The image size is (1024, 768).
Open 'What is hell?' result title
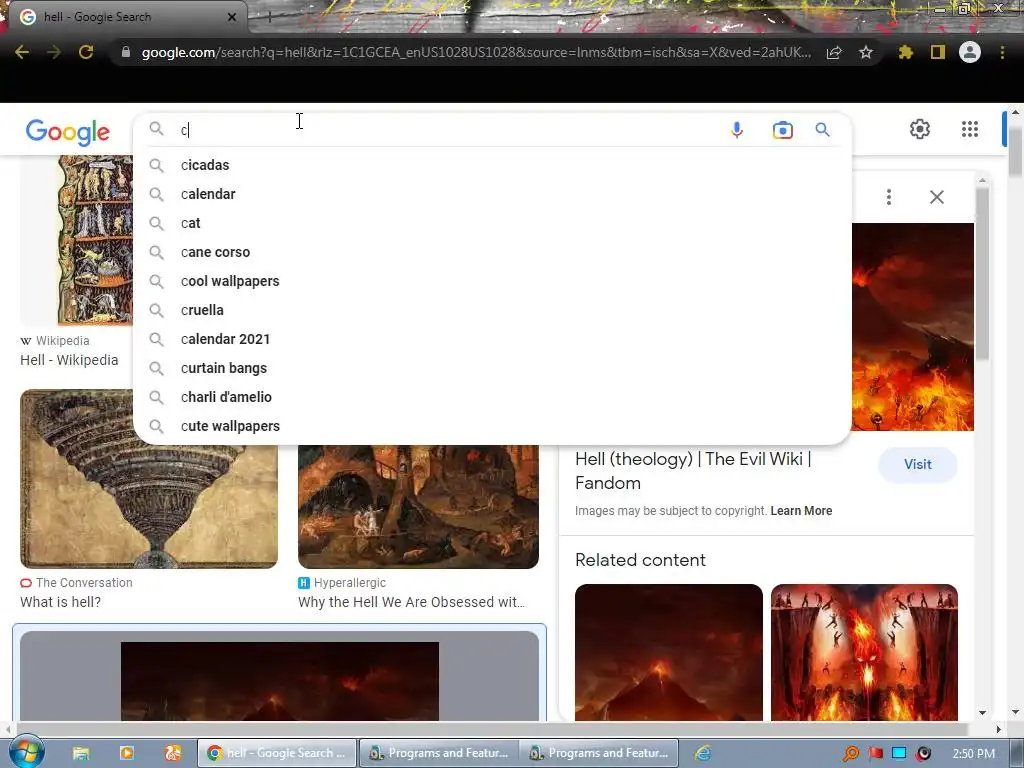pos(60,602)
